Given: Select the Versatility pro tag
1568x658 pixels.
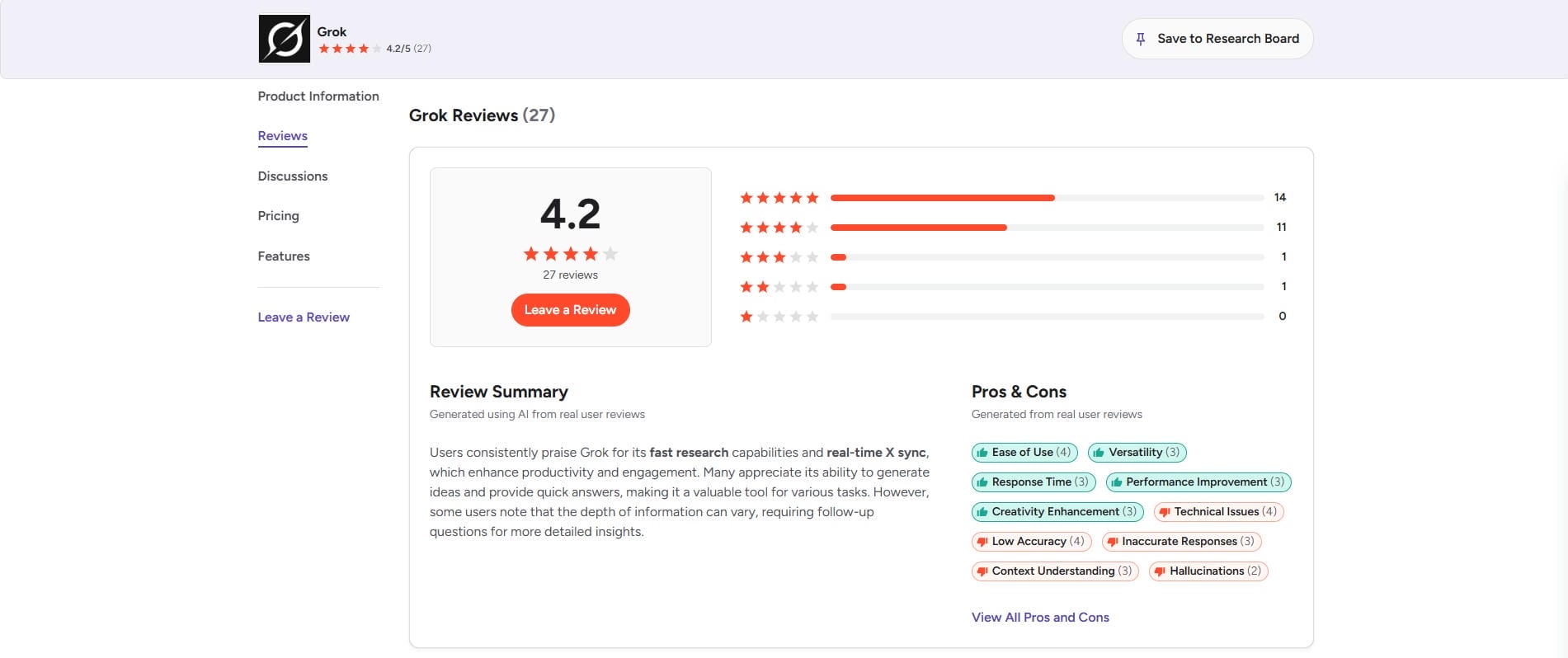Looking at the screenshot, I should click(x=1137, y=453).
